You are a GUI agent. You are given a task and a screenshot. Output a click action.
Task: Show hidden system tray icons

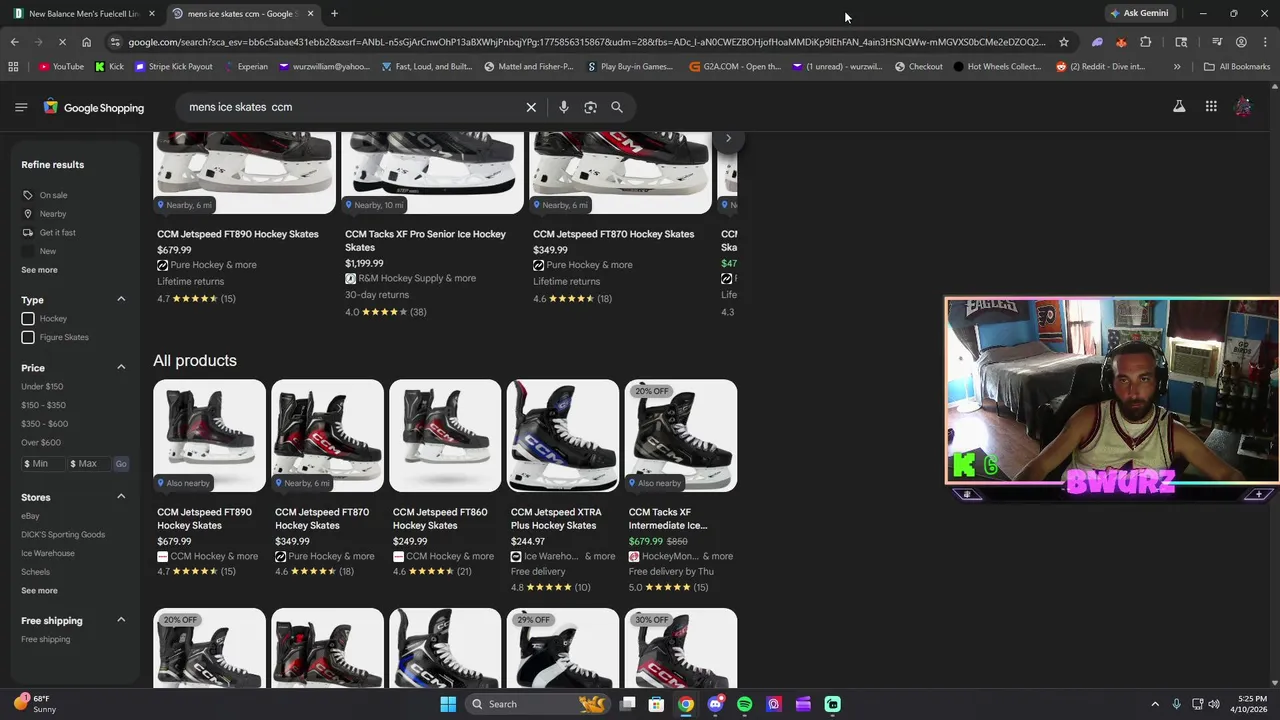pyautogui.click(x=1155, y=704)
